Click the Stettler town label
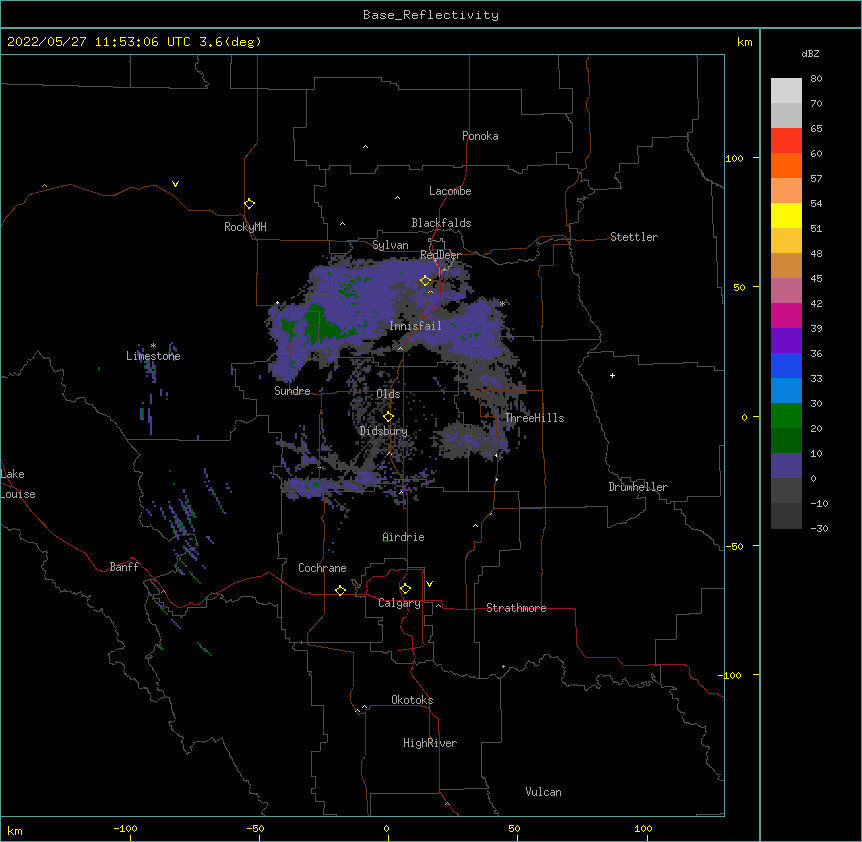The width and height of the screenshot is (862, 842). pyautogui.click(x=634, y=237)
